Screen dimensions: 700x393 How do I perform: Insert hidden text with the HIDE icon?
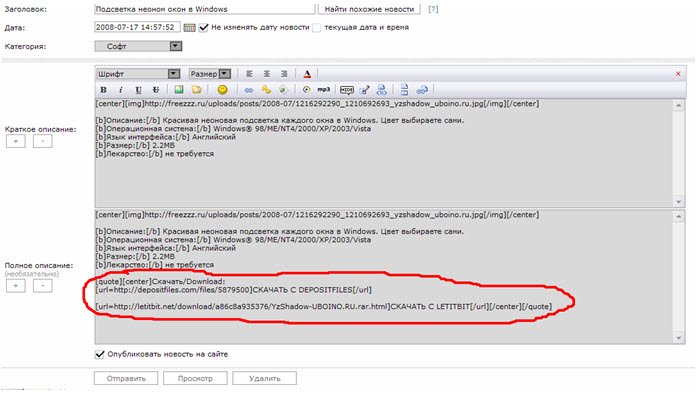tap(346, 90)
